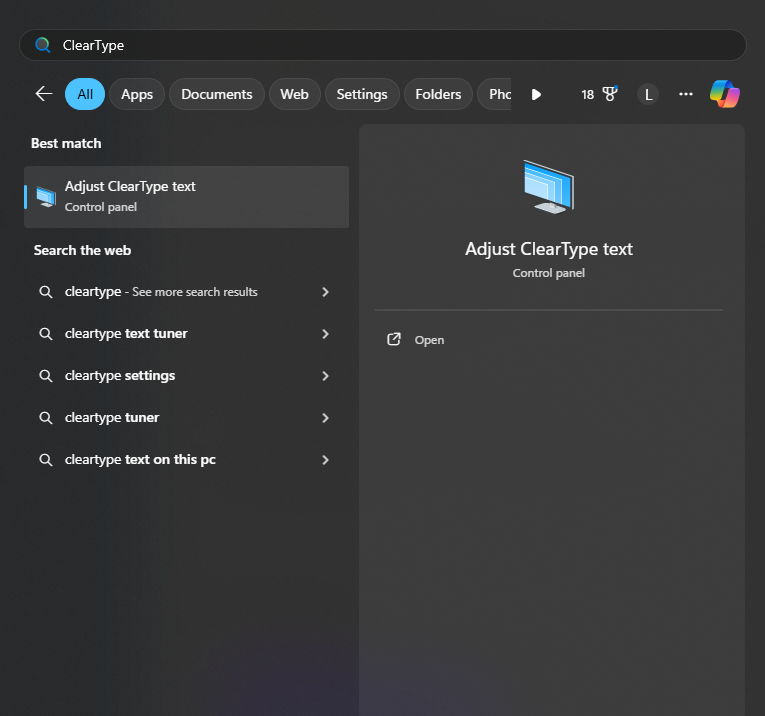Click the back arrow icon
765x716 pixels.
(43, 94)
